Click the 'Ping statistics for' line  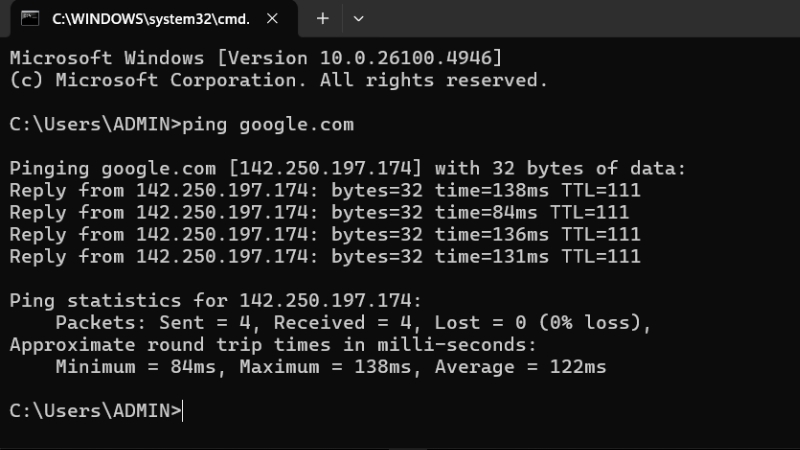point(216,301)
